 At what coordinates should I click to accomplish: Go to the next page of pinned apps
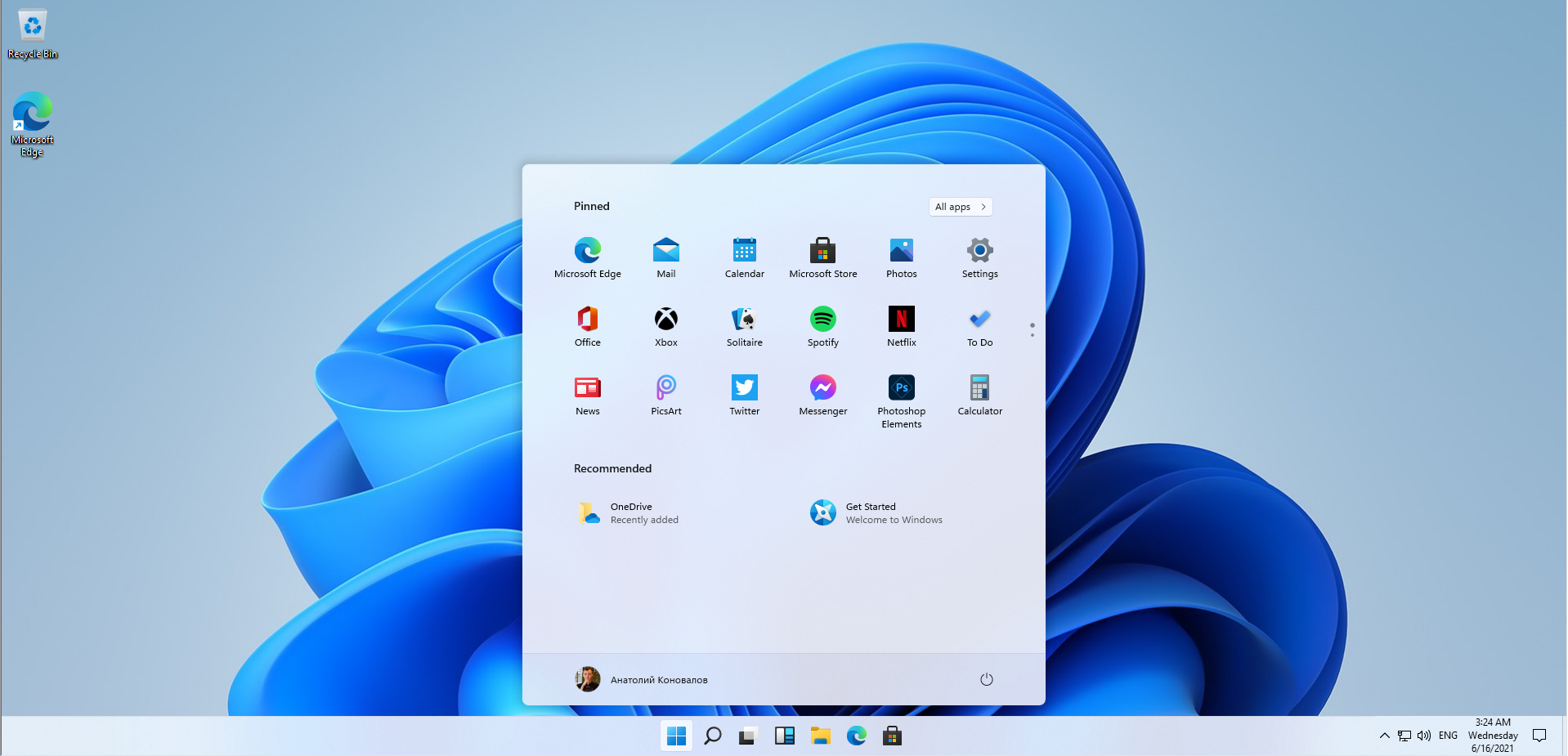point(1032,334)
